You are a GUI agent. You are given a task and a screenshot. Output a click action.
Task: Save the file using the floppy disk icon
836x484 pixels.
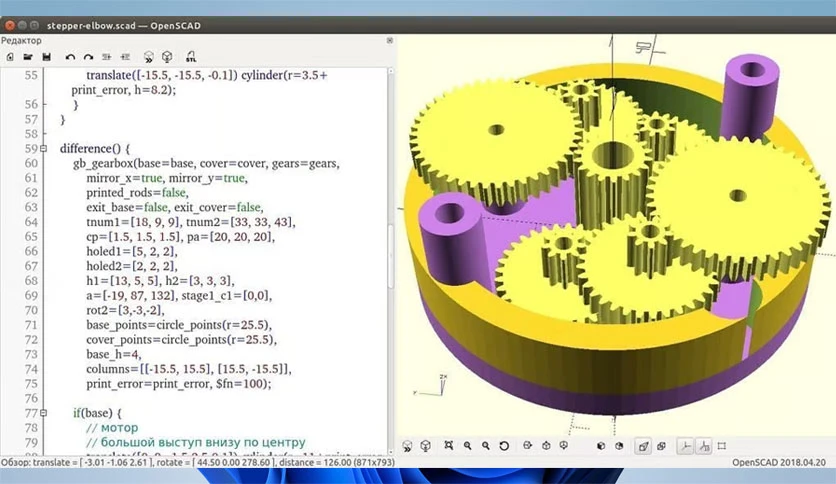point(46,57)
